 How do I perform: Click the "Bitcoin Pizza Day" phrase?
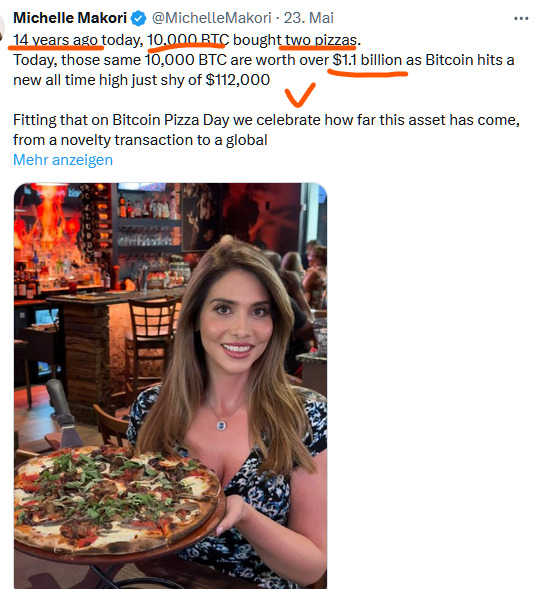[x=171, y=120]
